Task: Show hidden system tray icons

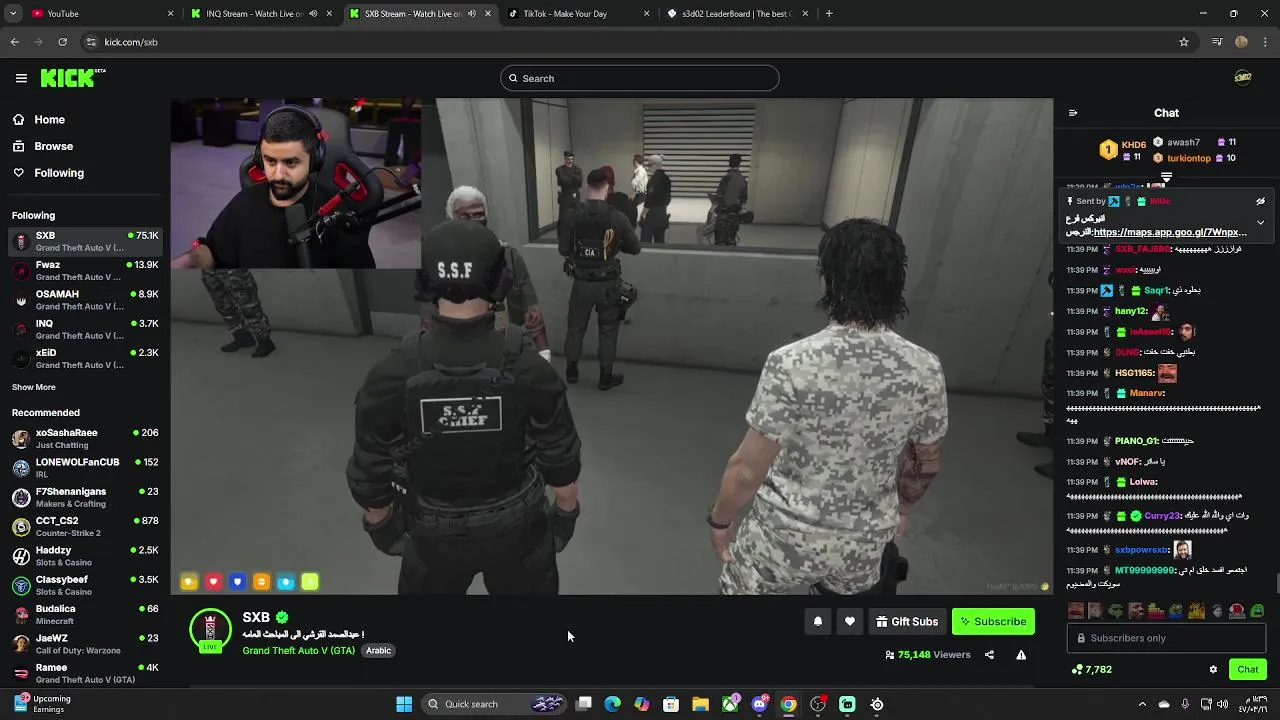Action: [1142, 704]
